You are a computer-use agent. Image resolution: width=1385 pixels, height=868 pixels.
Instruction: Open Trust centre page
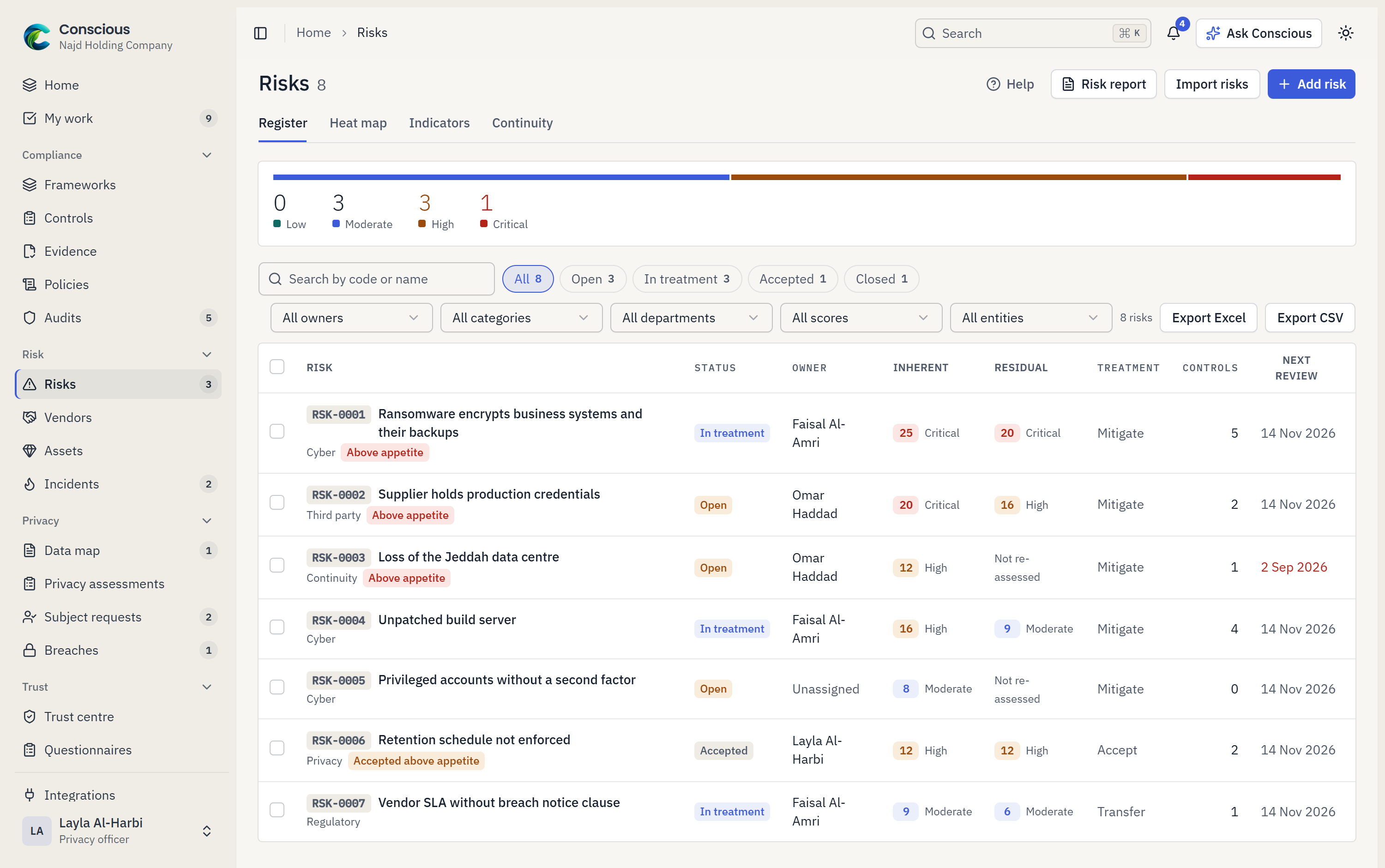[118, 717]
